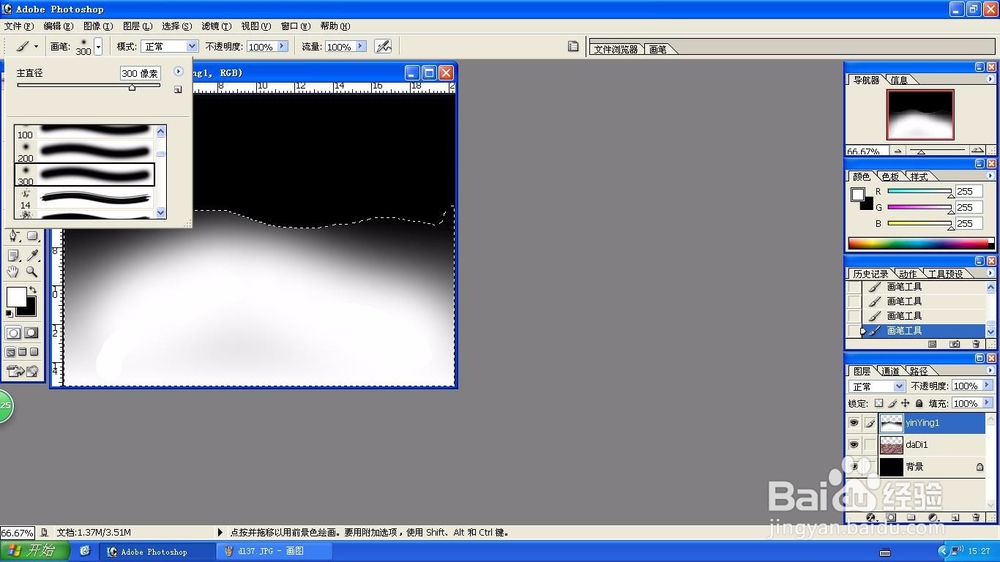
Task: Switch to the 信息 (Info) tab
Action: tap(899, 80)
